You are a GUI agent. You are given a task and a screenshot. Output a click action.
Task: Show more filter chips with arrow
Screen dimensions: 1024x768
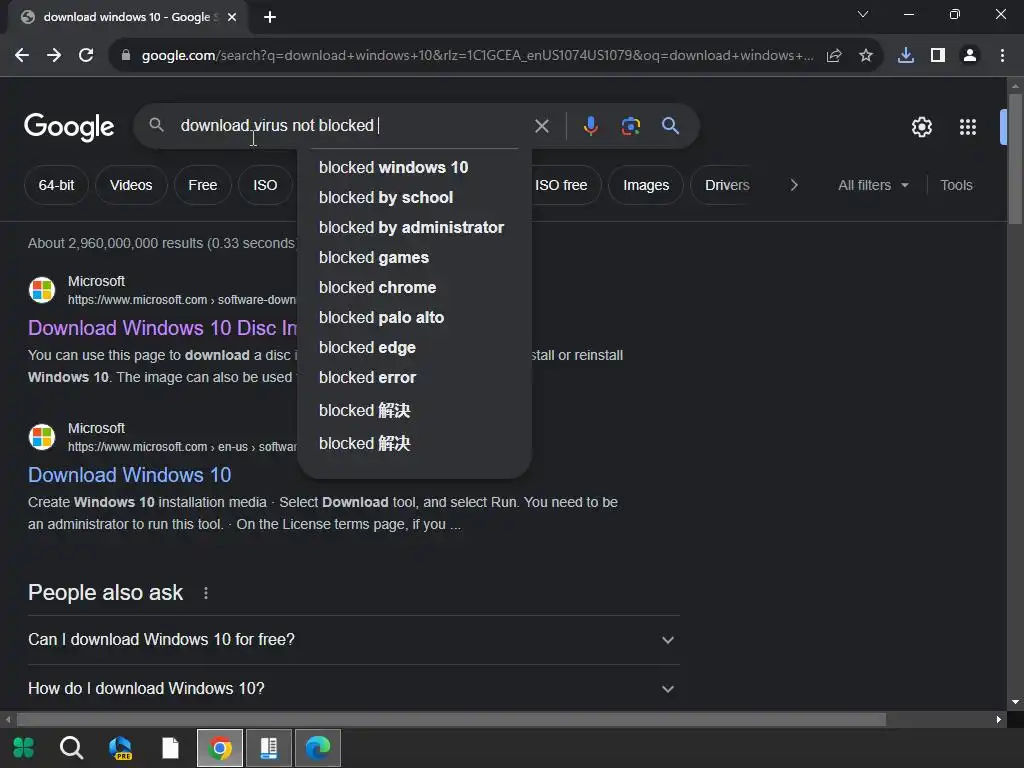tap(794, 185)
